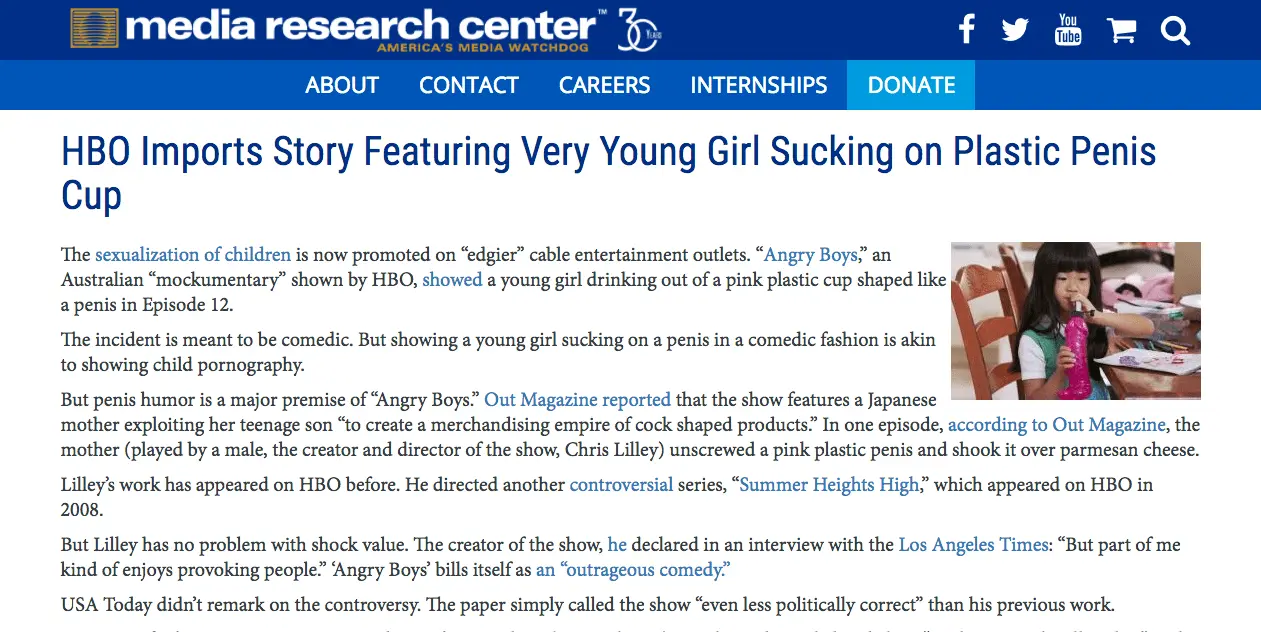Open the About menu item

(342, 85)
